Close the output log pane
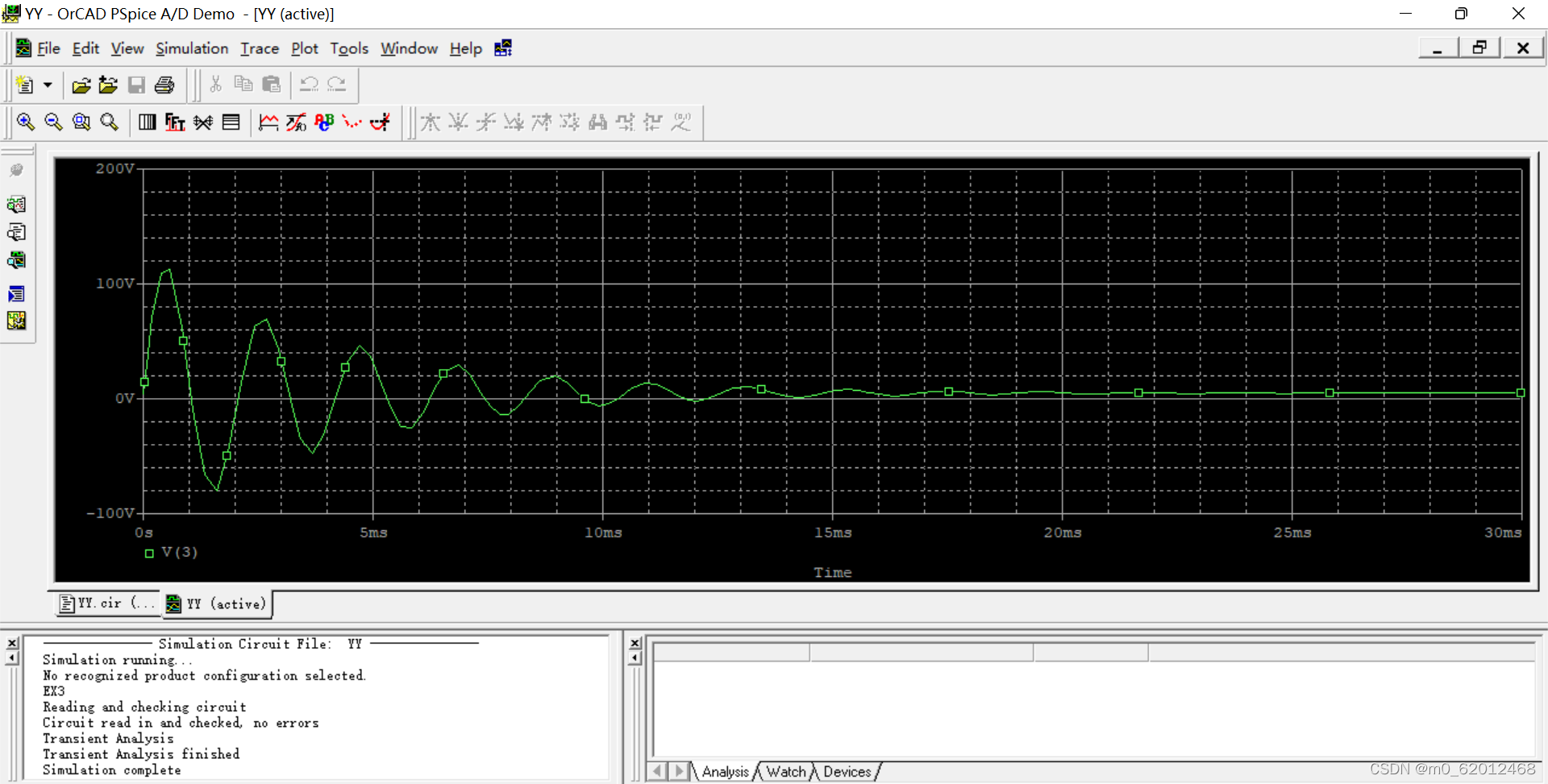1548x784 pixels. click(x=12, y=643)
